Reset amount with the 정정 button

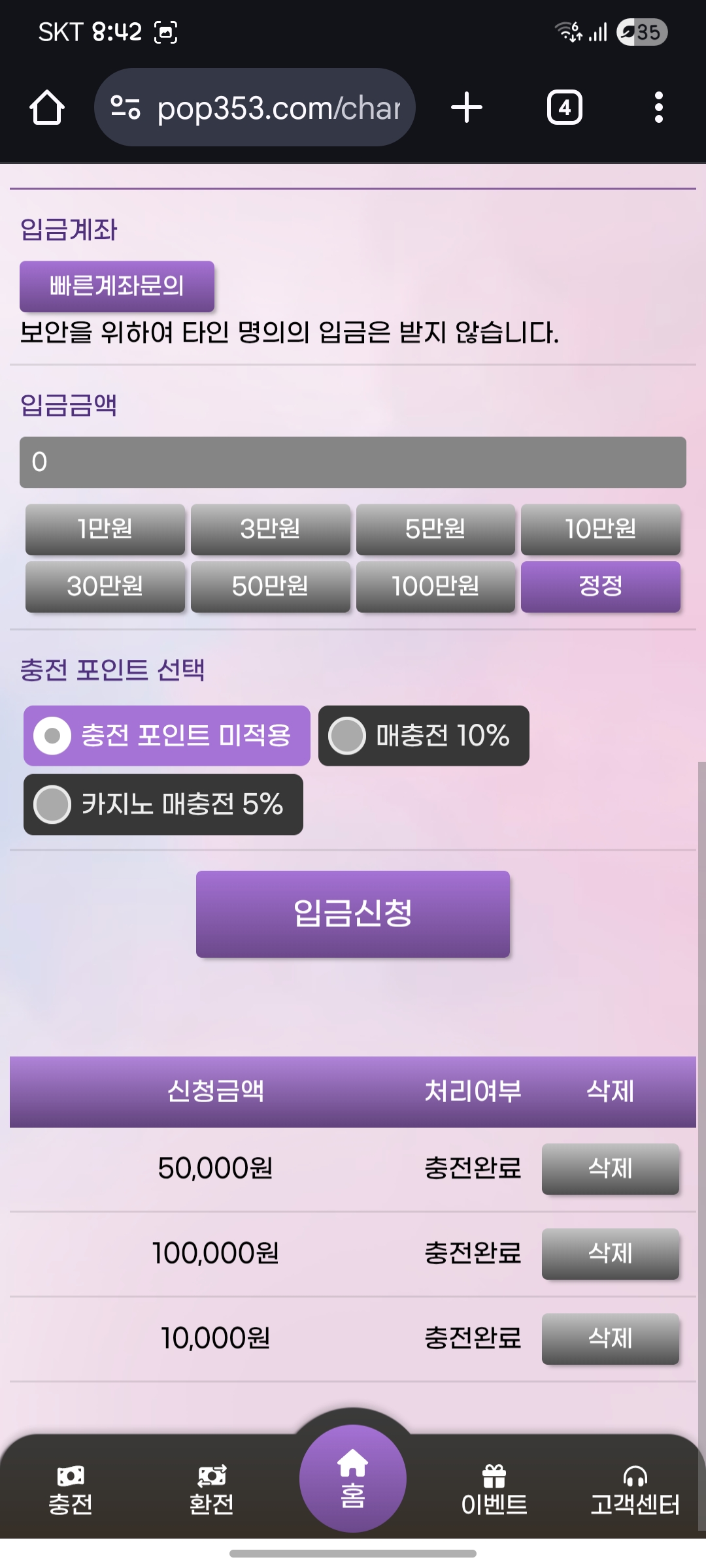pos(600,587)
